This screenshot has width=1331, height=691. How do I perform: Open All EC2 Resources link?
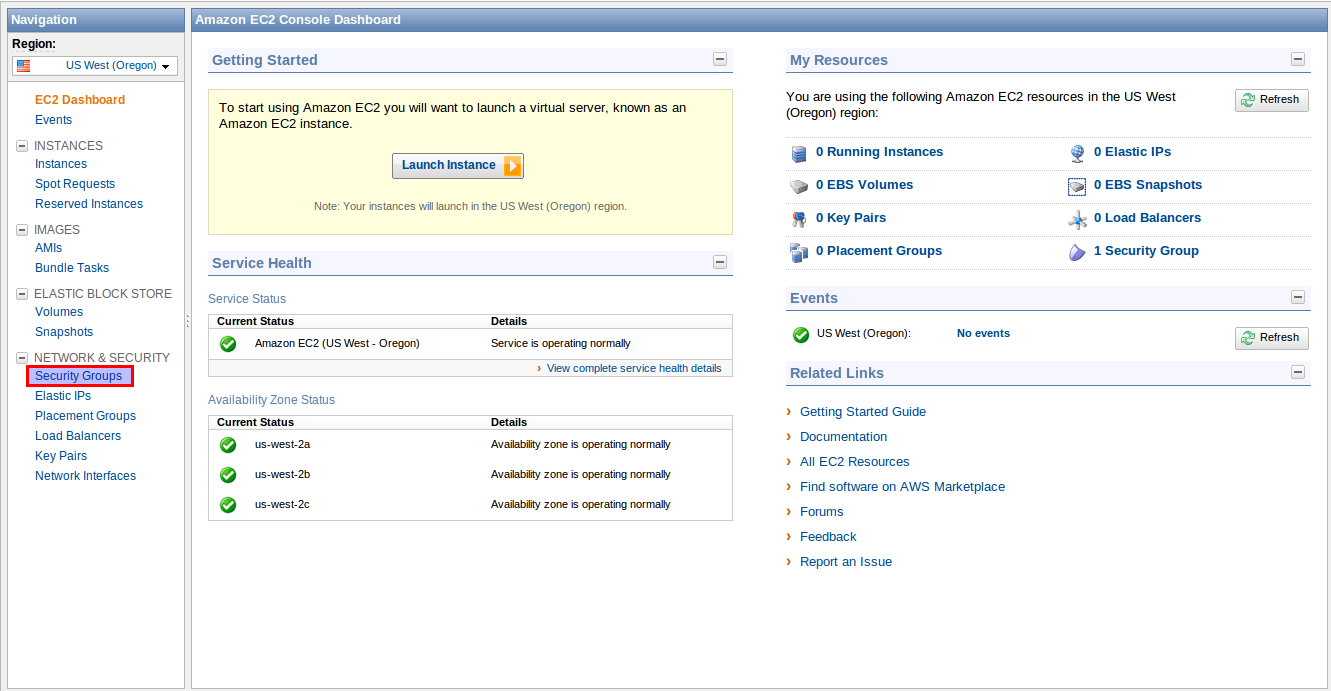tap(855, 462)
